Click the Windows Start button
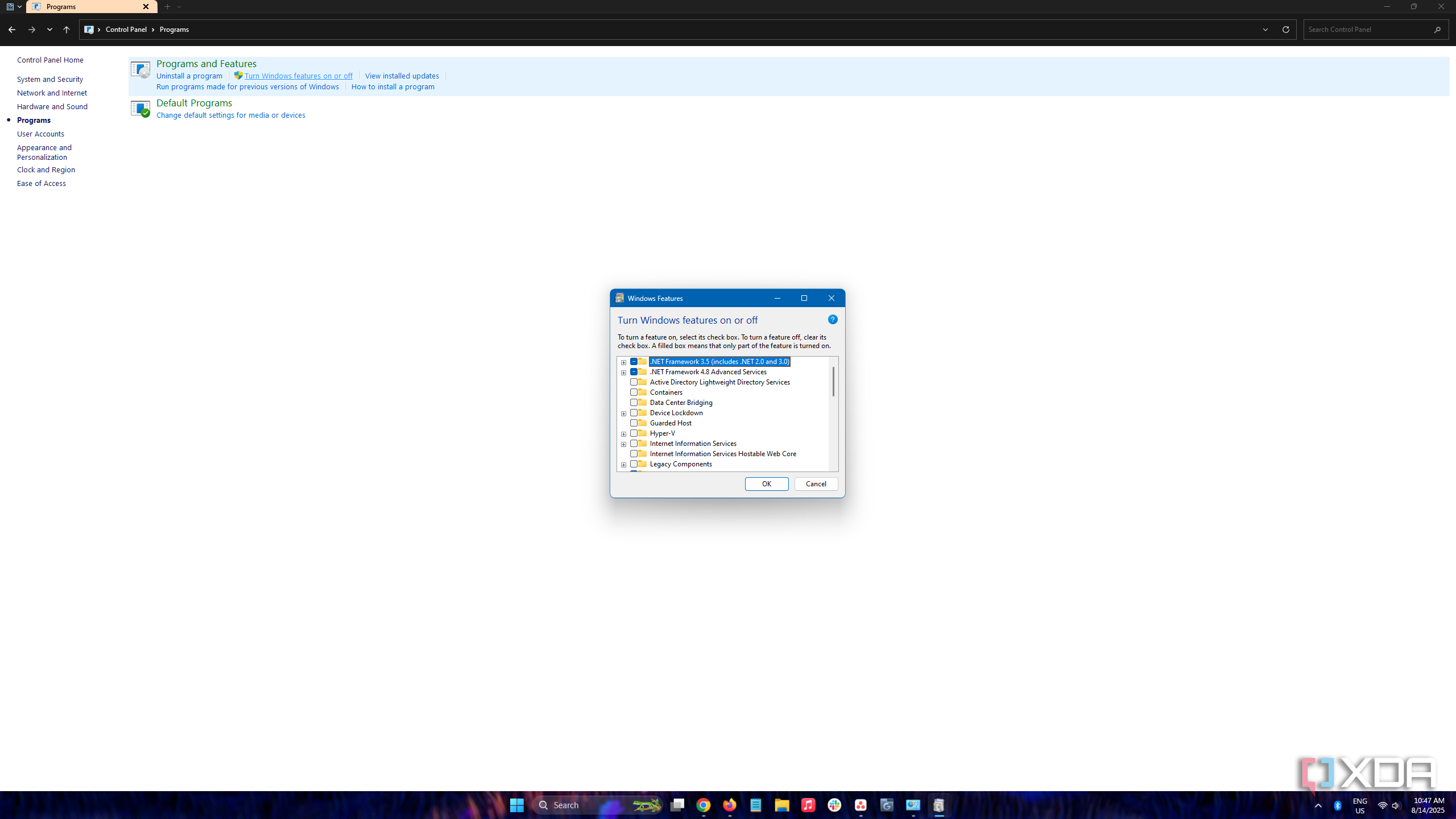 point(516,805)
